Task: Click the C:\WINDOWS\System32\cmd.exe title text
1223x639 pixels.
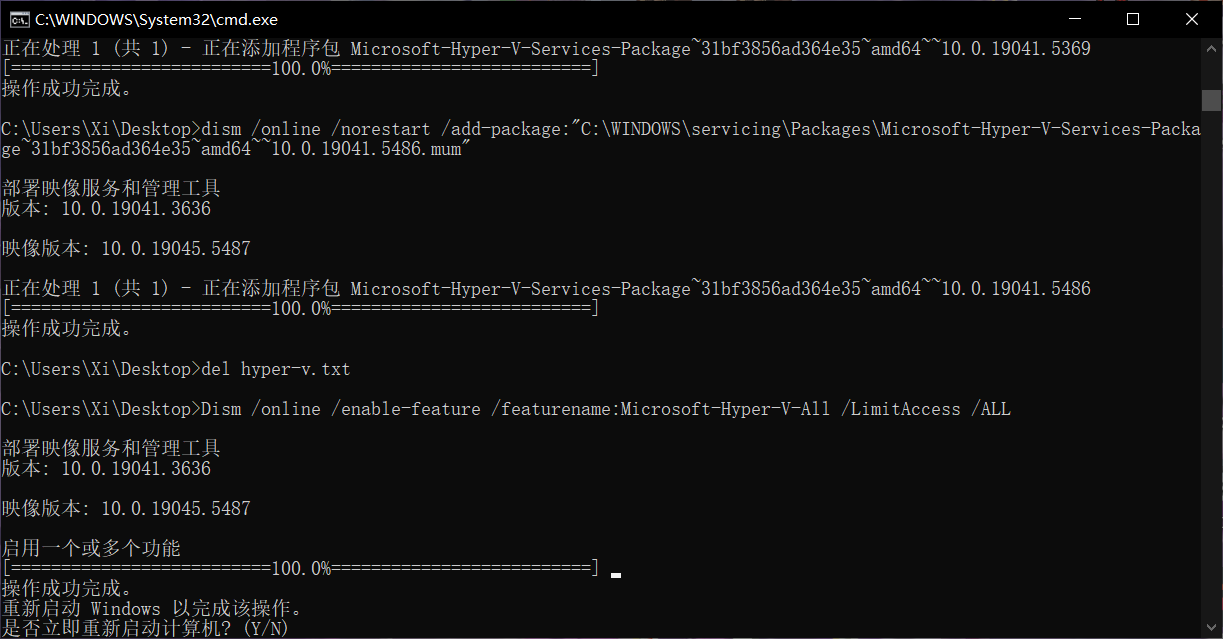Action: click(157, 19)
